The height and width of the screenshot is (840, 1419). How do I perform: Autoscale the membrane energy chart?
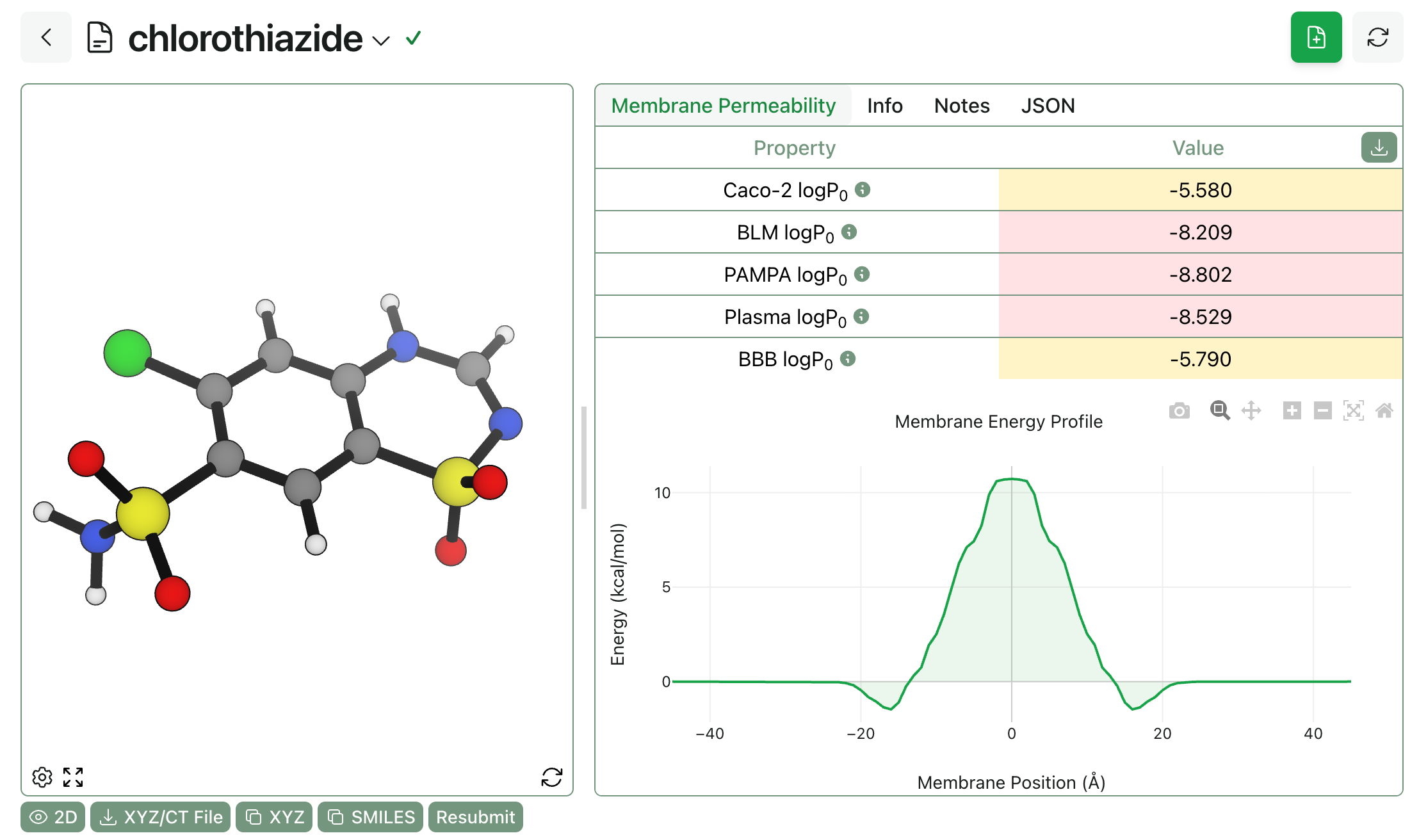click(1354, 410)
